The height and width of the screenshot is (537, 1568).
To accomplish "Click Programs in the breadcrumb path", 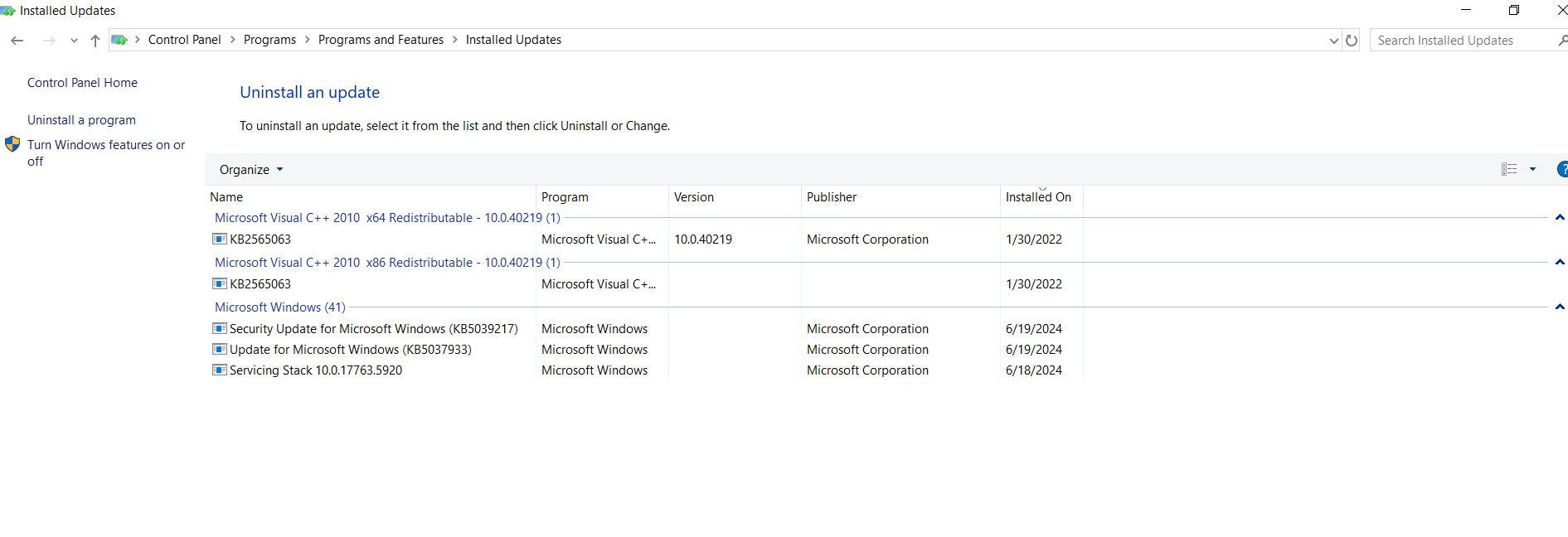I will point(269,40).
